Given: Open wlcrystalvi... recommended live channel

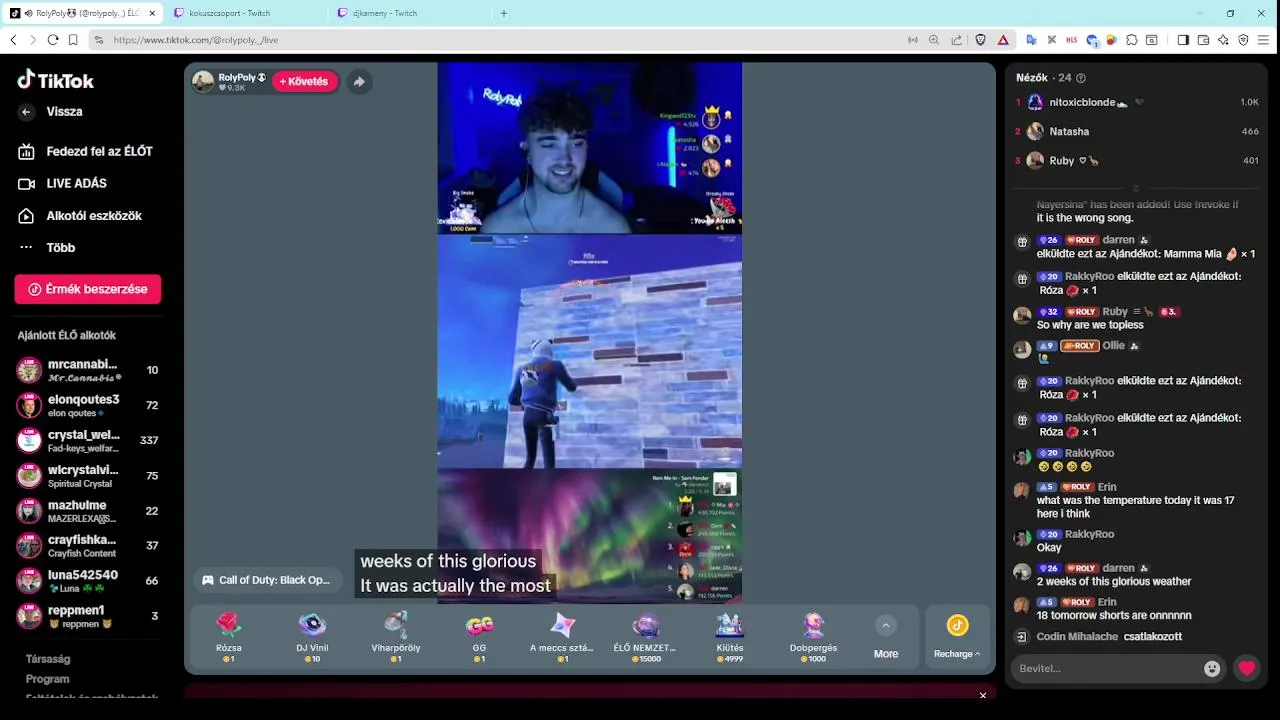Looking at the screenshot, I should (x=88, y=475).
